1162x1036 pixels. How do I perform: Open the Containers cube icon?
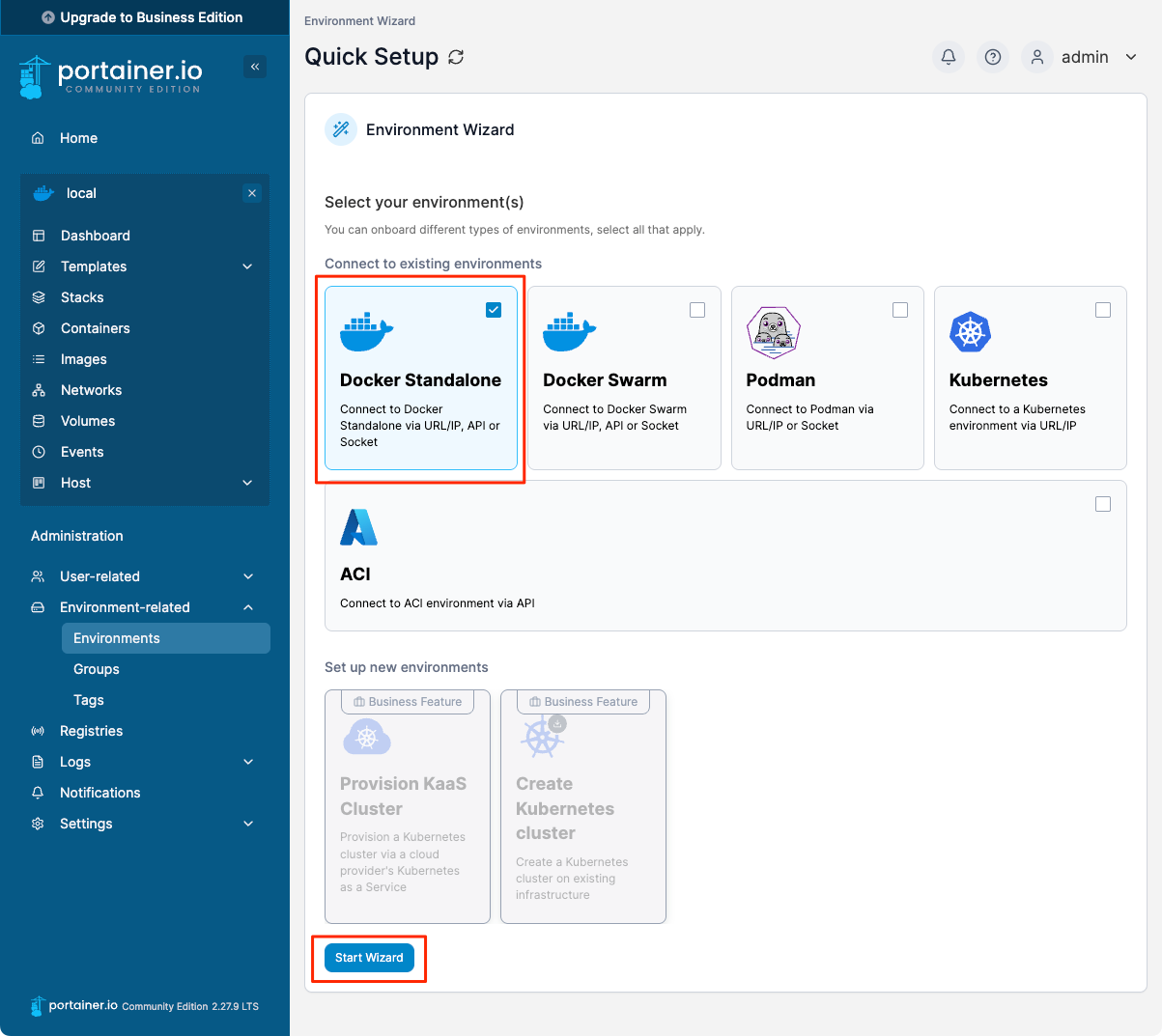pos(39,328)
